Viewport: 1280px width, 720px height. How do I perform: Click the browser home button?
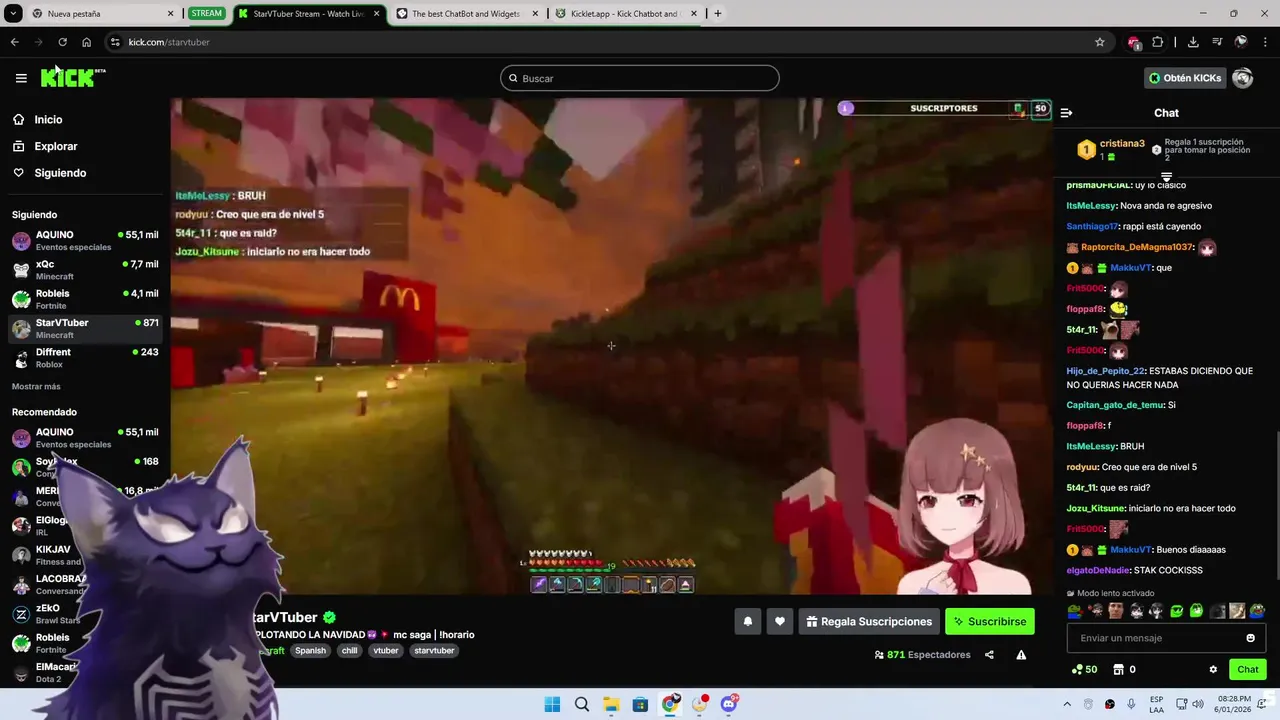(x=86, y=42)
